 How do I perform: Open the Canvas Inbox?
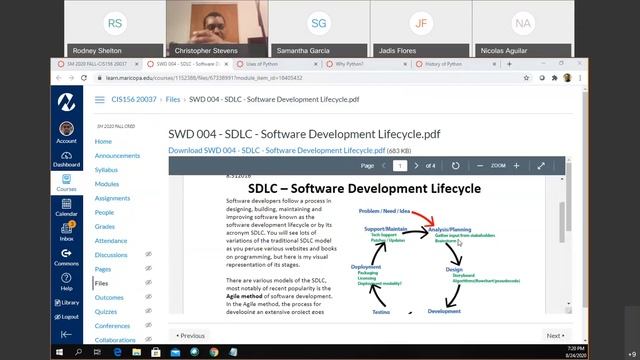click(66, 232)
